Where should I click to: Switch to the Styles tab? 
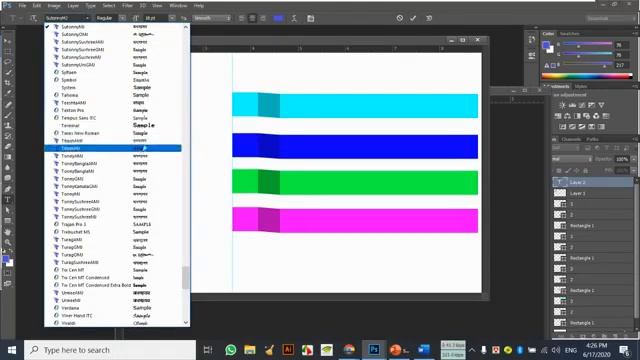coord(581,87)
